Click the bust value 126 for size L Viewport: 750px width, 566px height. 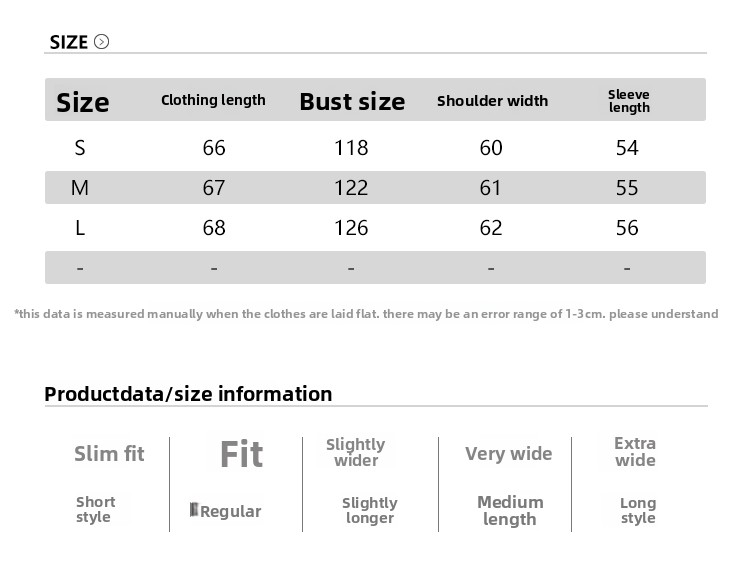click(351, 228)
